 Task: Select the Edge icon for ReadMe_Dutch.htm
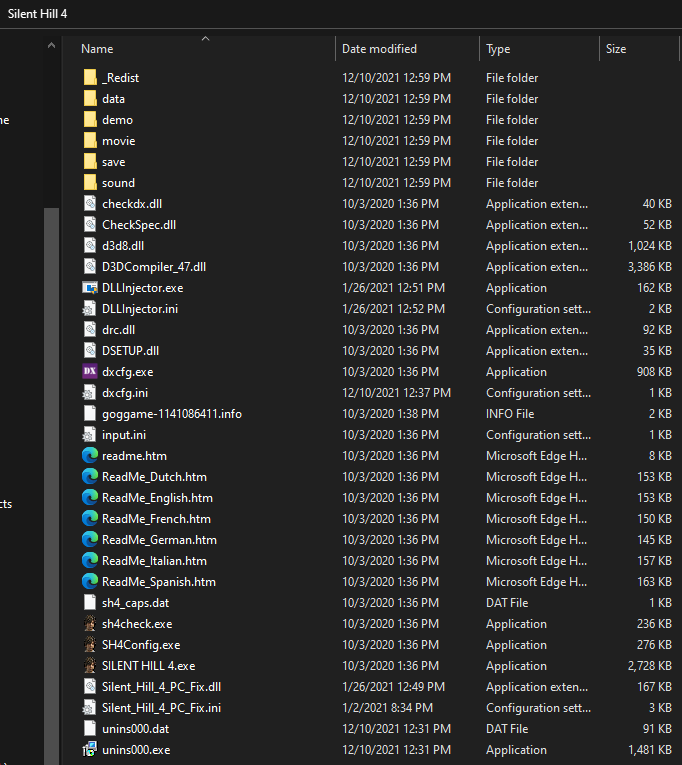90,476
